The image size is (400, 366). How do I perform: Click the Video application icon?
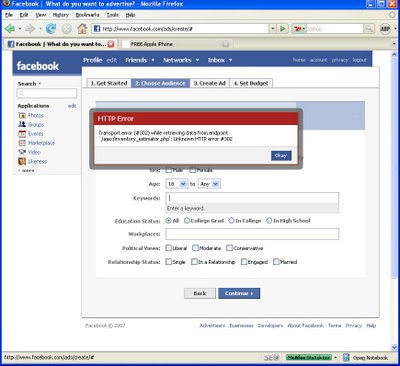tap(22, 152)
